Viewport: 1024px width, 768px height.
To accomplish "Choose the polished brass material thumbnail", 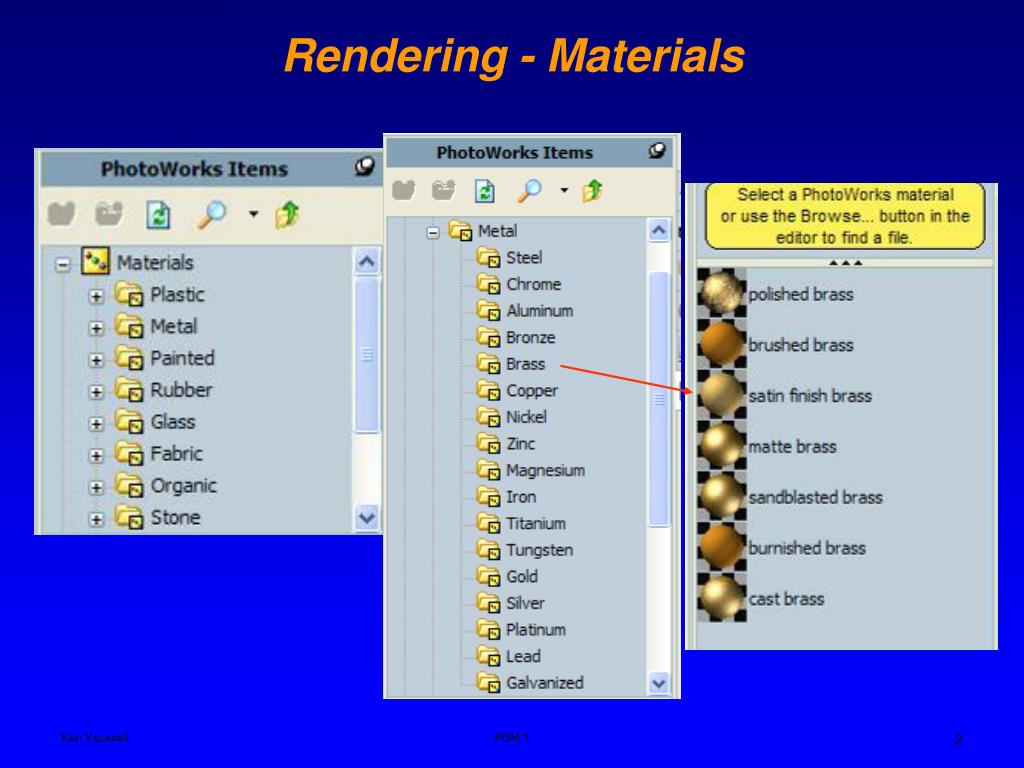I will click(722, 293).
